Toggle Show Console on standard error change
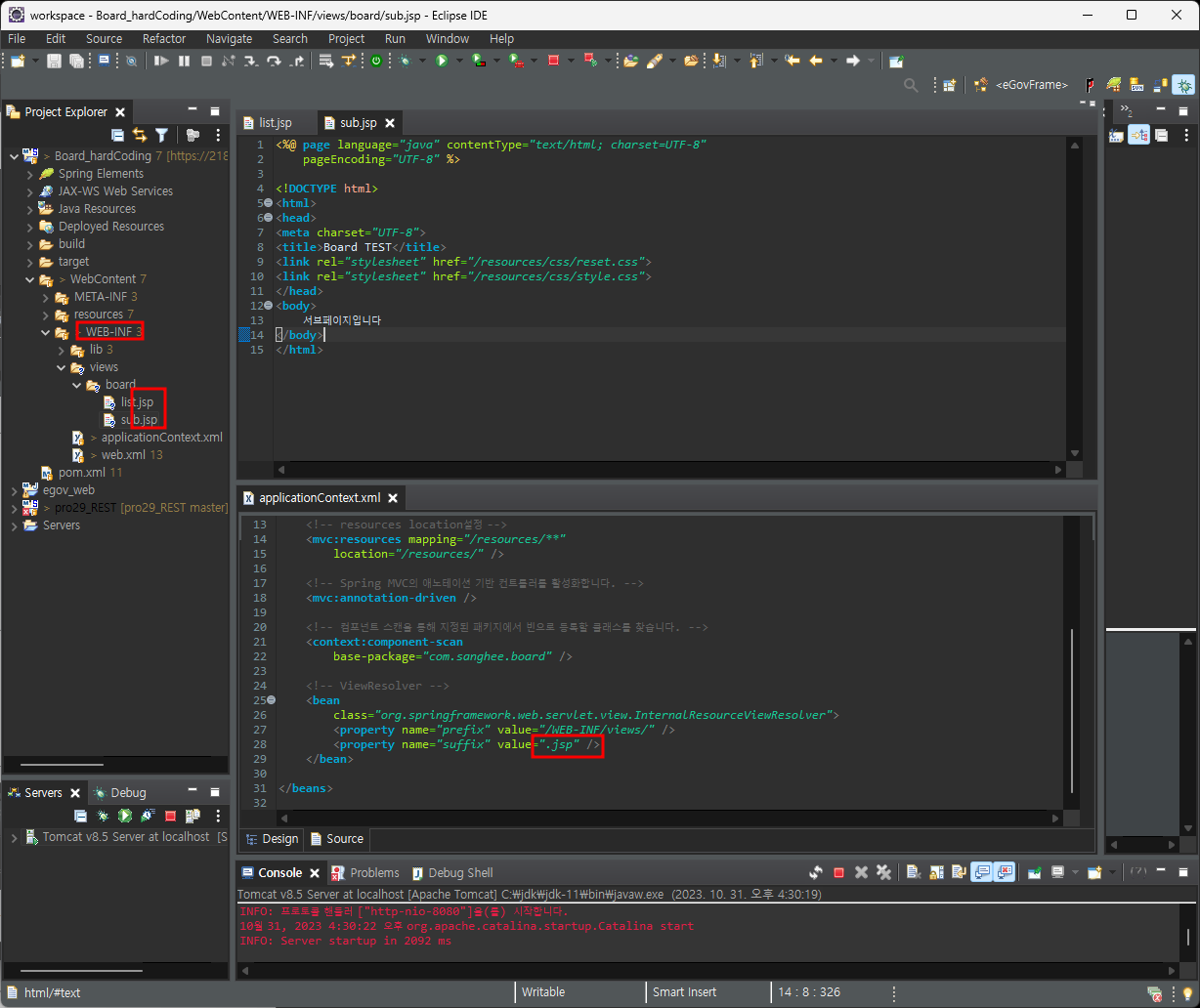This screenshot has width=1200, height=1008. tap(1004, 872)
